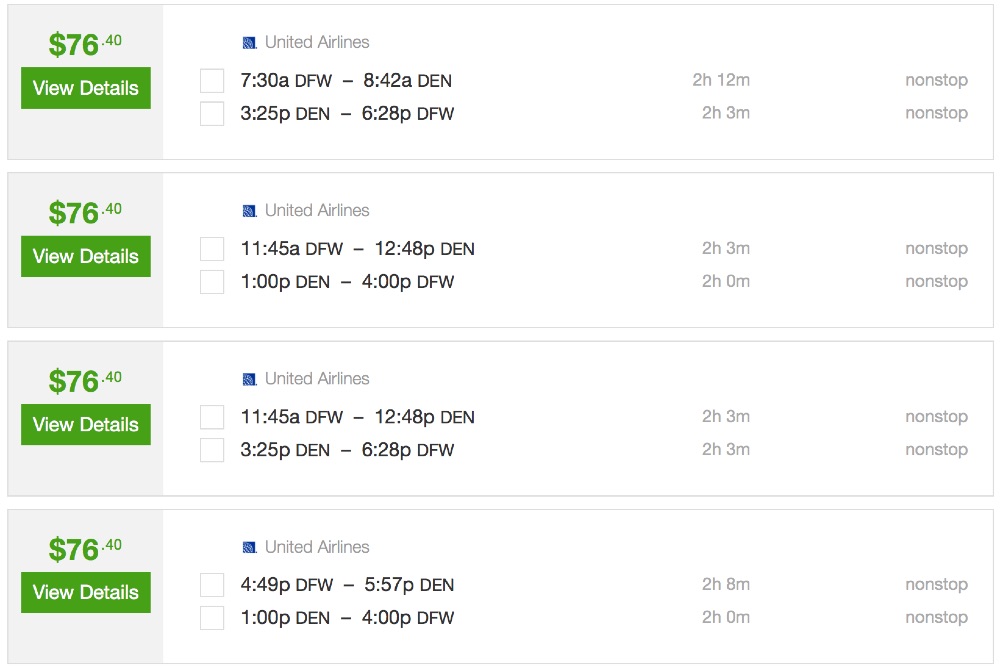Click United logo for 11:45a outbound, 3:25p return

click(x=250, y=379)
